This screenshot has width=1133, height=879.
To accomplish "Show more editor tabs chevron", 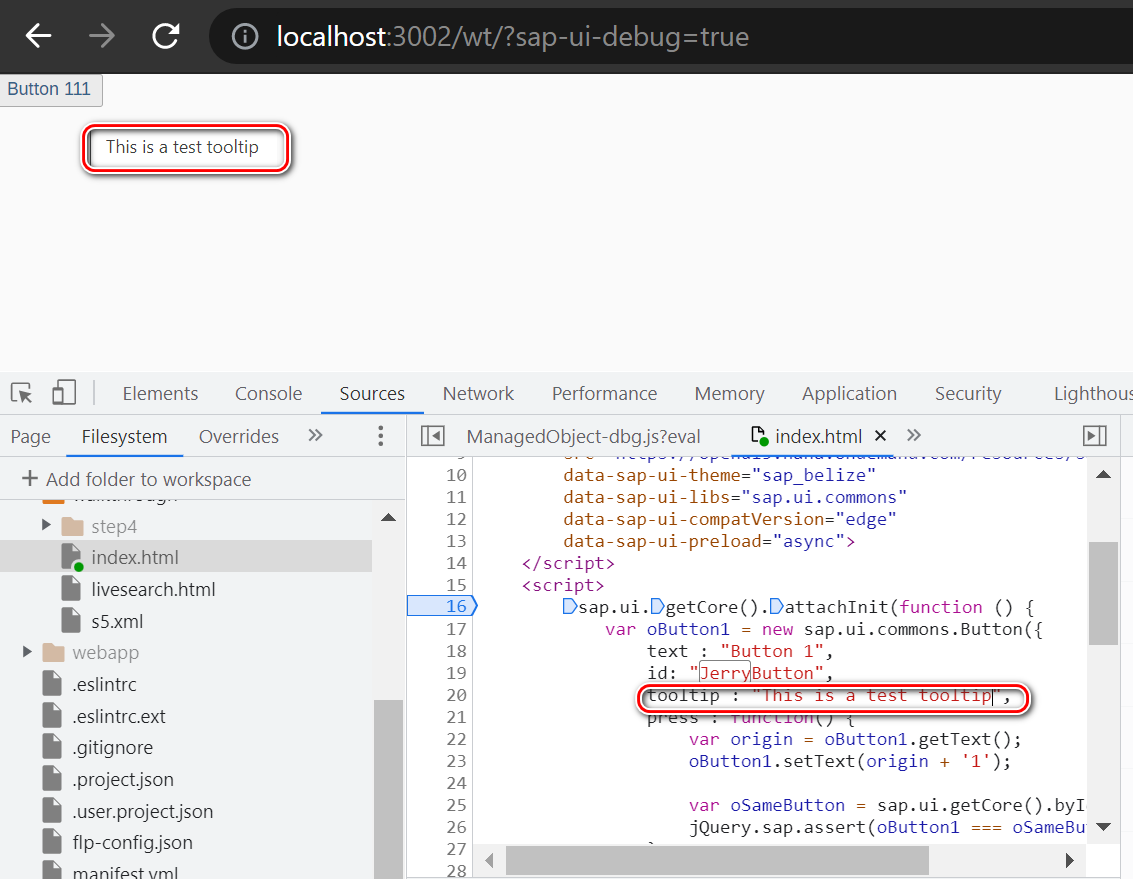I will tap(914, 435).
